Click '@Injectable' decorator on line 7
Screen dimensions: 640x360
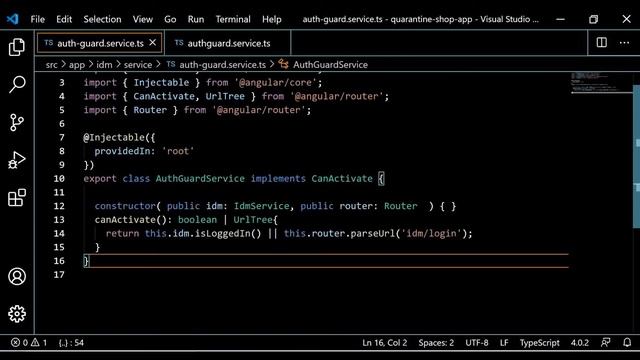(x=114, y=138)
